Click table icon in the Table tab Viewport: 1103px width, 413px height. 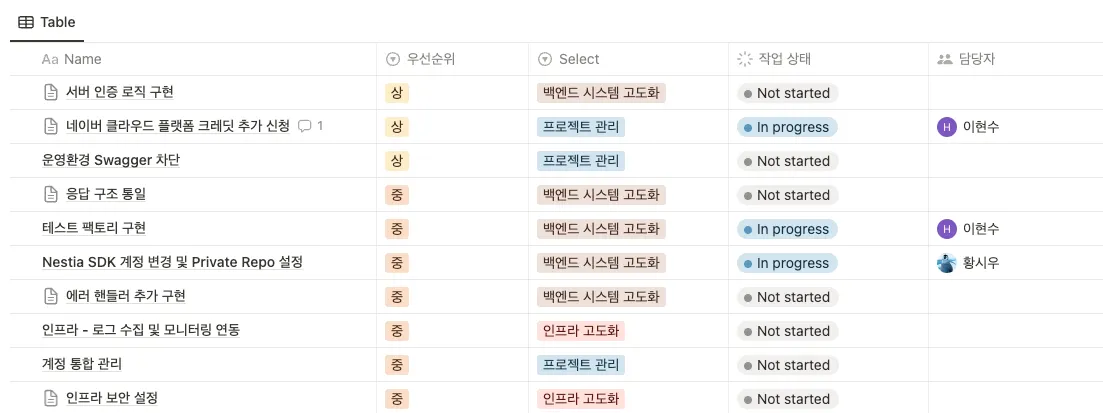[26, 21]
